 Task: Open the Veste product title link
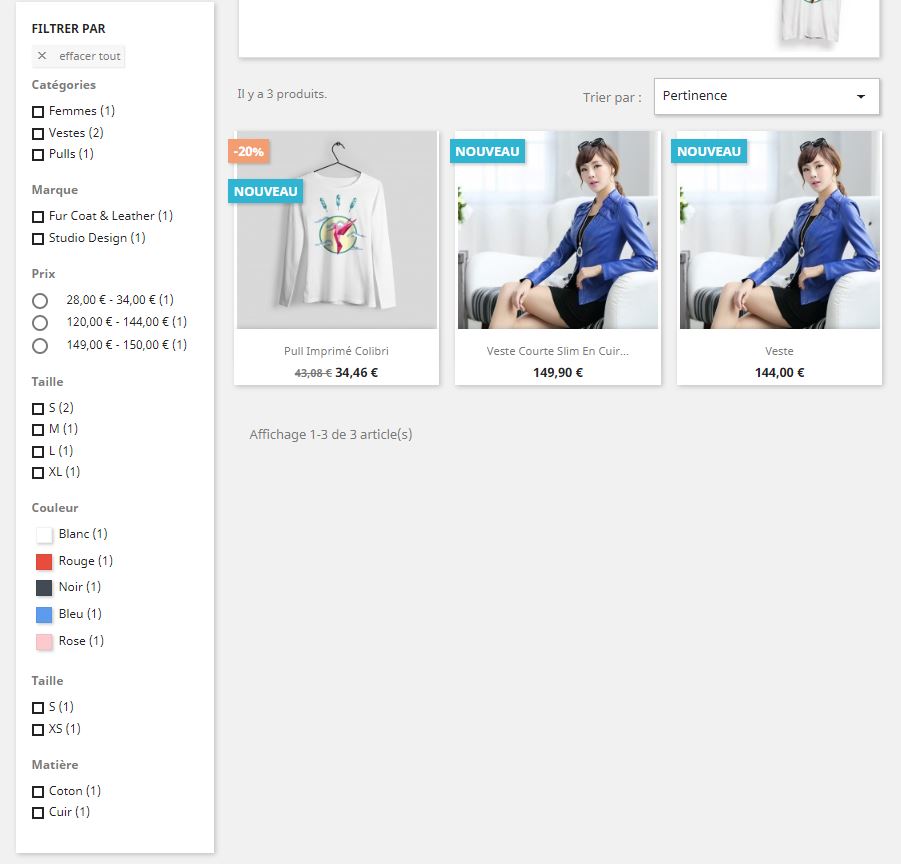pos(779,351)
